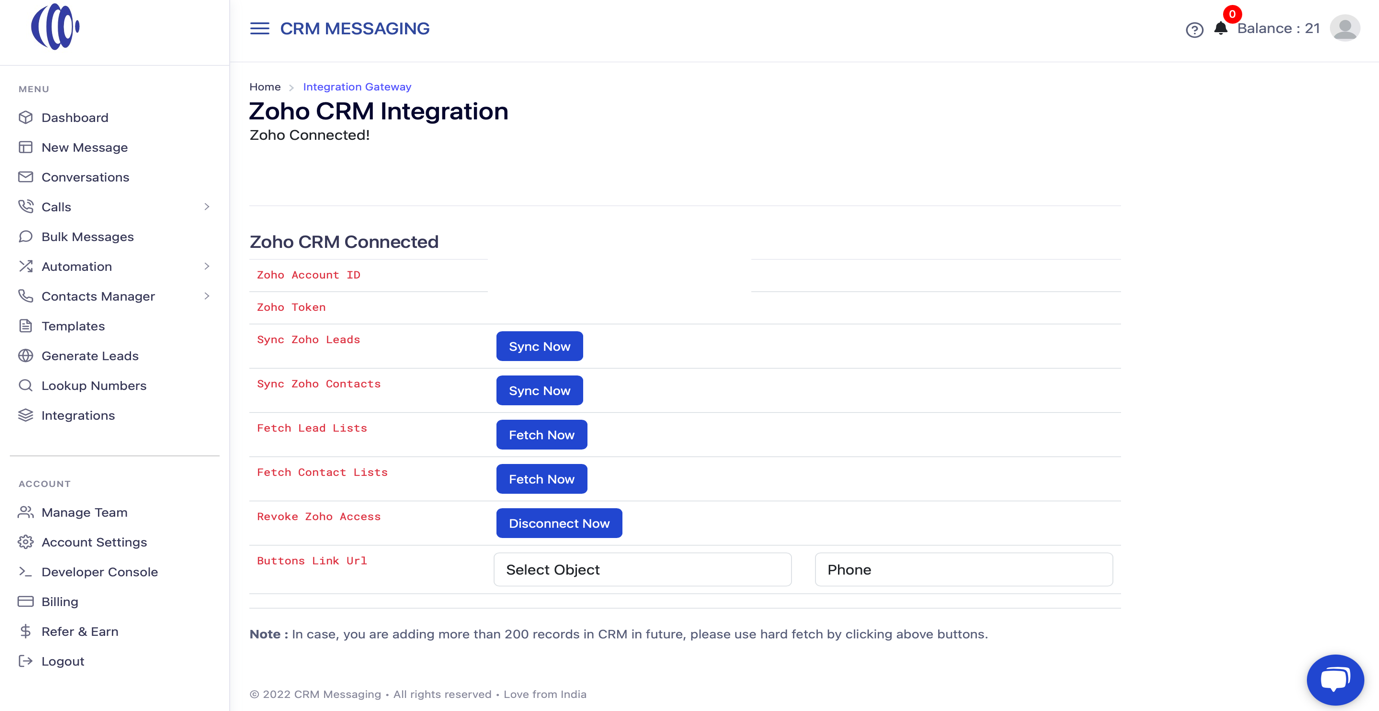
Task: Select Logout menu item
Action: point(62,661)
